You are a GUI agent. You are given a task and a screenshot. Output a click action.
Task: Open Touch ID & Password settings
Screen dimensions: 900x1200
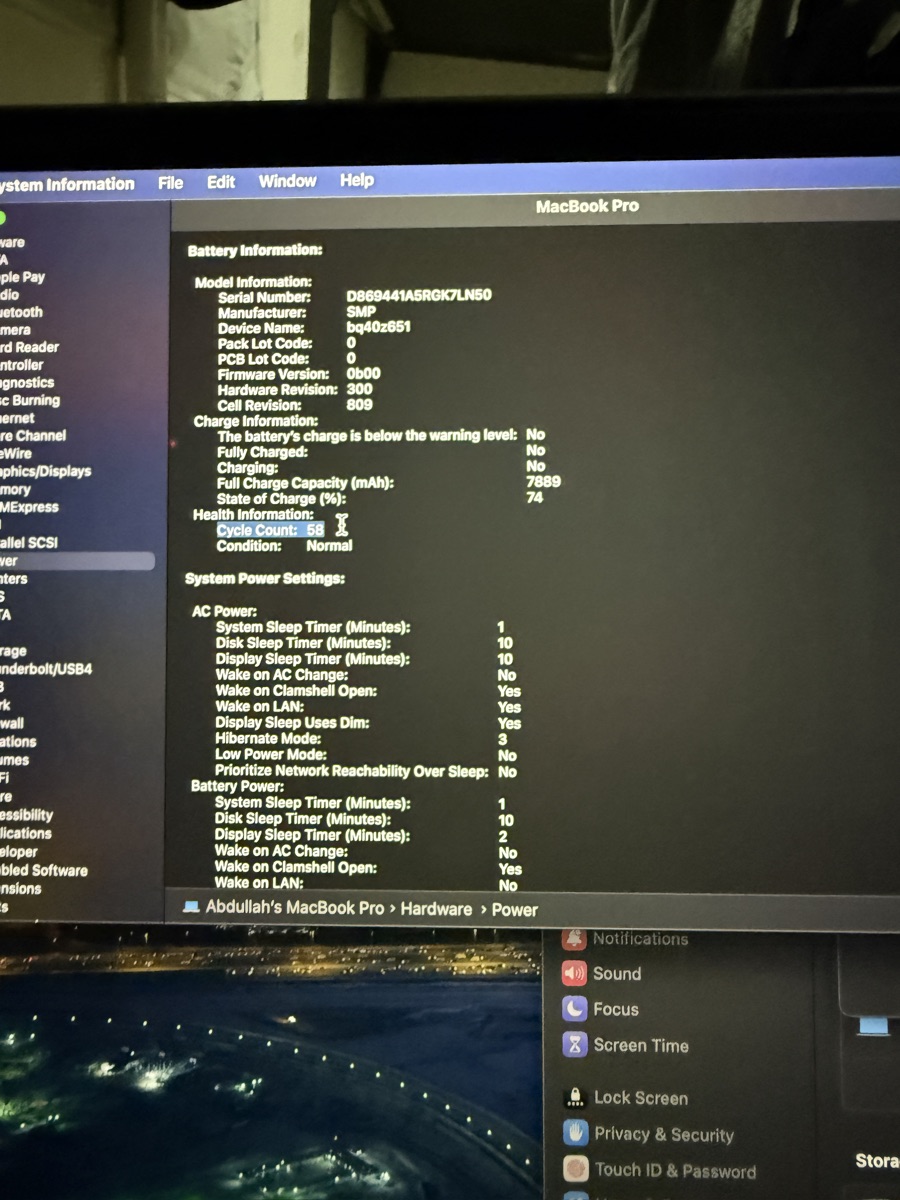point(675,1170)
